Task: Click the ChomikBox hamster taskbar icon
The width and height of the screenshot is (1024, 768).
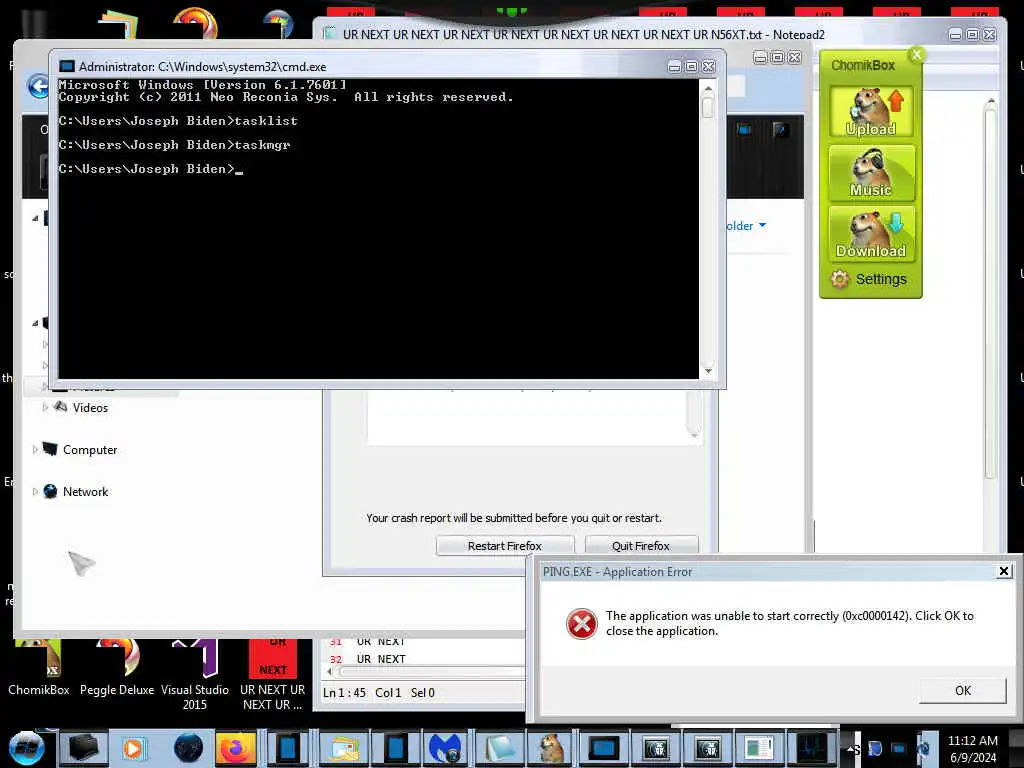Action: 551,748
